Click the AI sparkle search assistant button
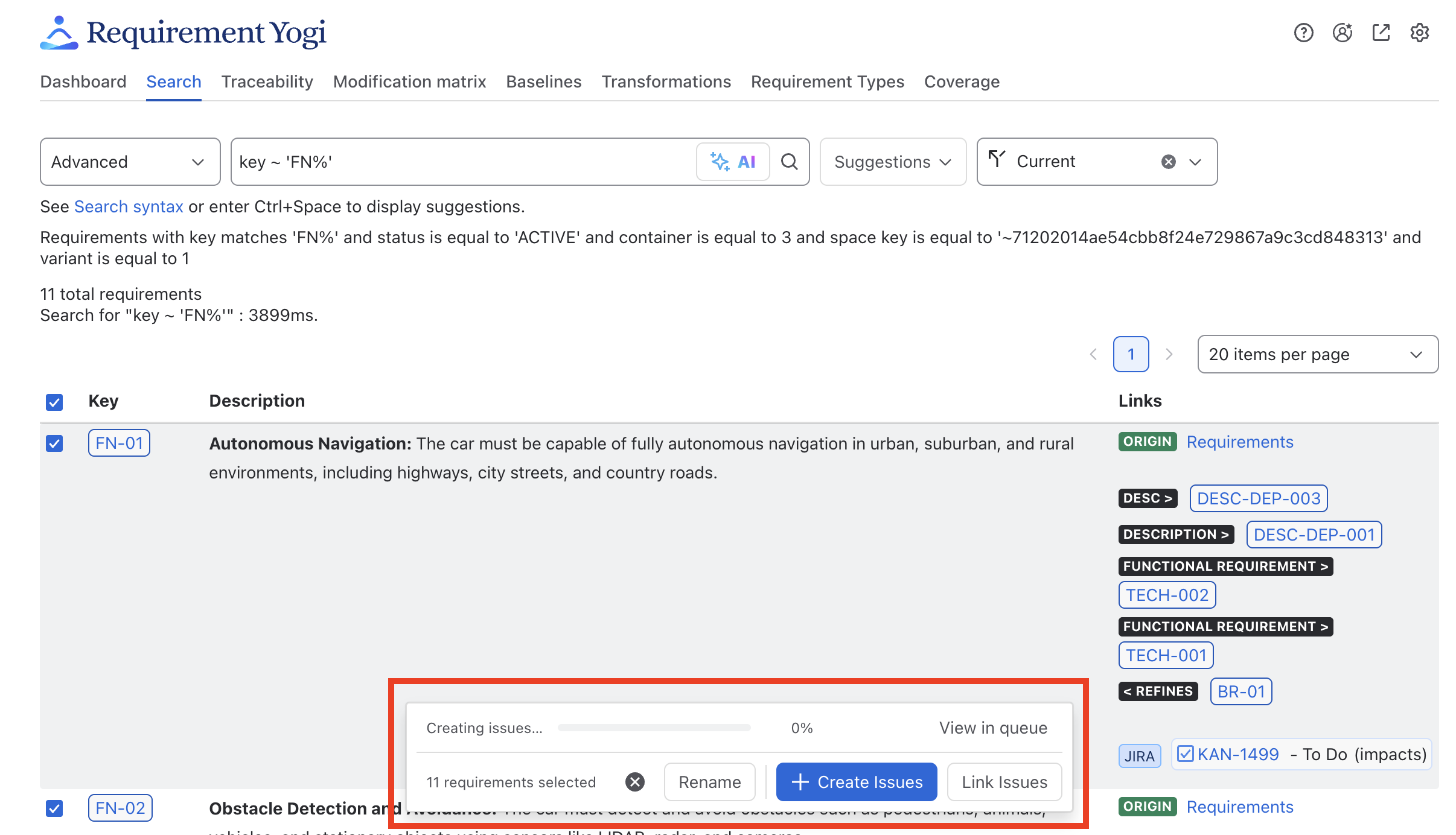Viewport: 1456px width, 835px height. coord(733,162)
